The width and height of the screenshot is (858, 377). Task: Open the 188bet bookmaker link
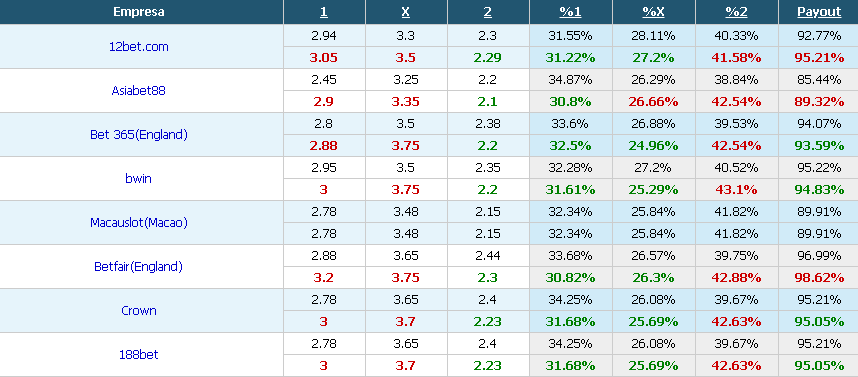(x=138, y=355)
